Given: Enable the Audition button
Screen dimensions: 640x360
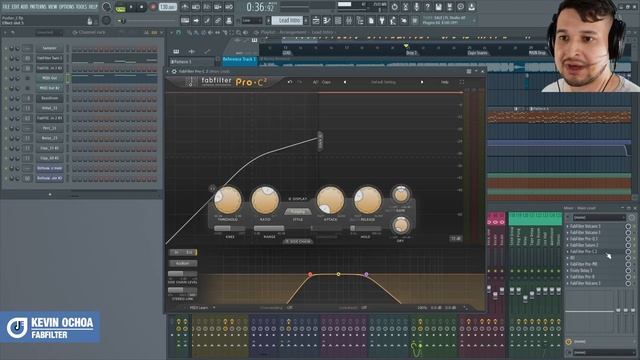Looking at the screenshot, I should pyautogui.click(x=183, y=263).
